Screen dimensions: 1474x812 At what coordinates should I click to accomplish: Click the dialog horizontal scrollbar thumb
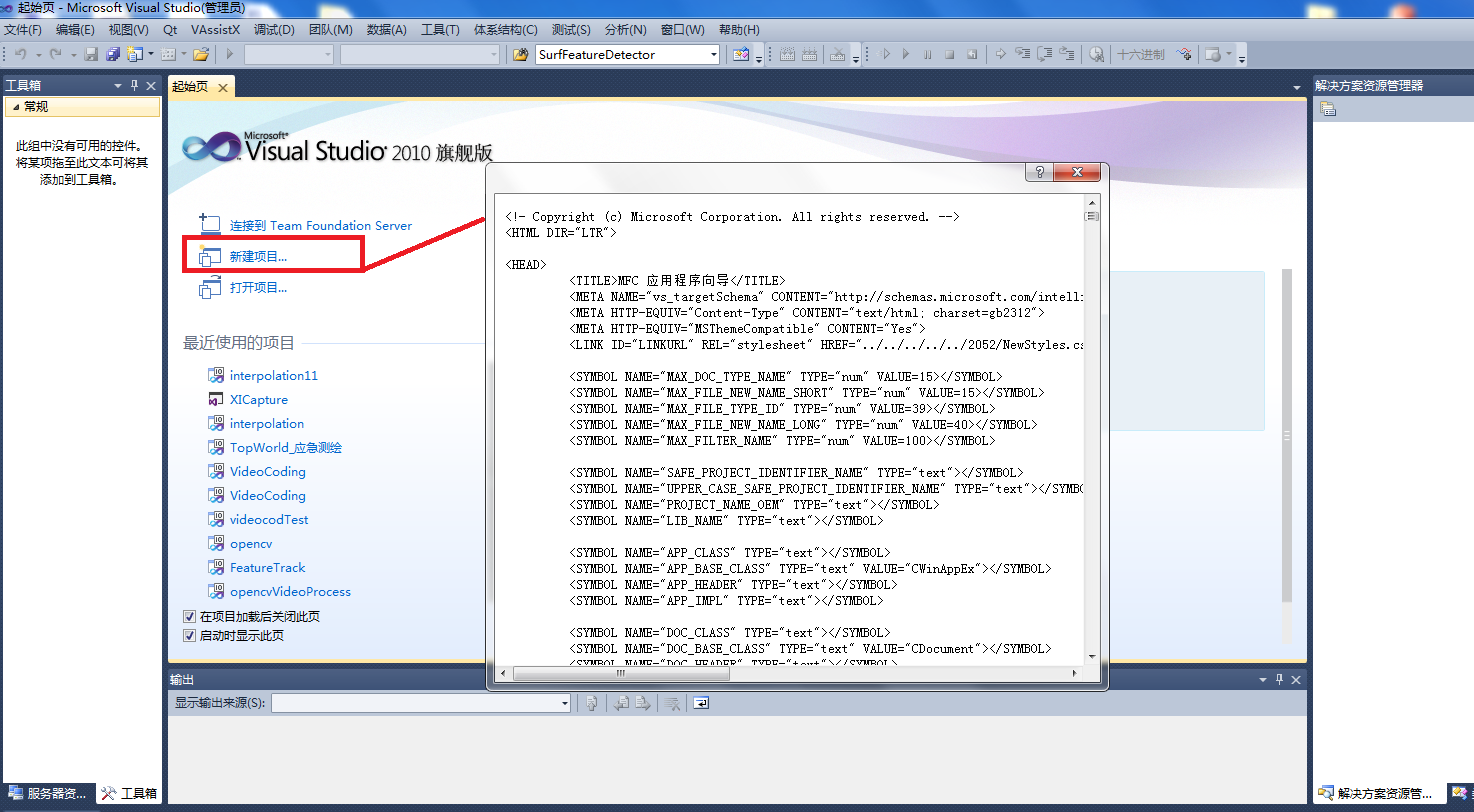coord(621,674)
